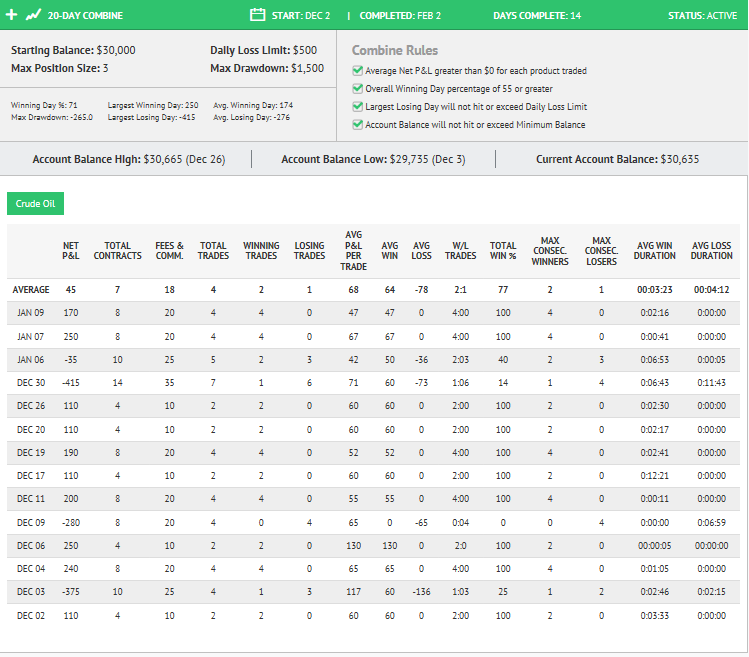Image resolution: width=749 pixels, height=657 pixels.
Task: Click the Starting Balance: $30,000 text
Action: [x=73, y=50]
